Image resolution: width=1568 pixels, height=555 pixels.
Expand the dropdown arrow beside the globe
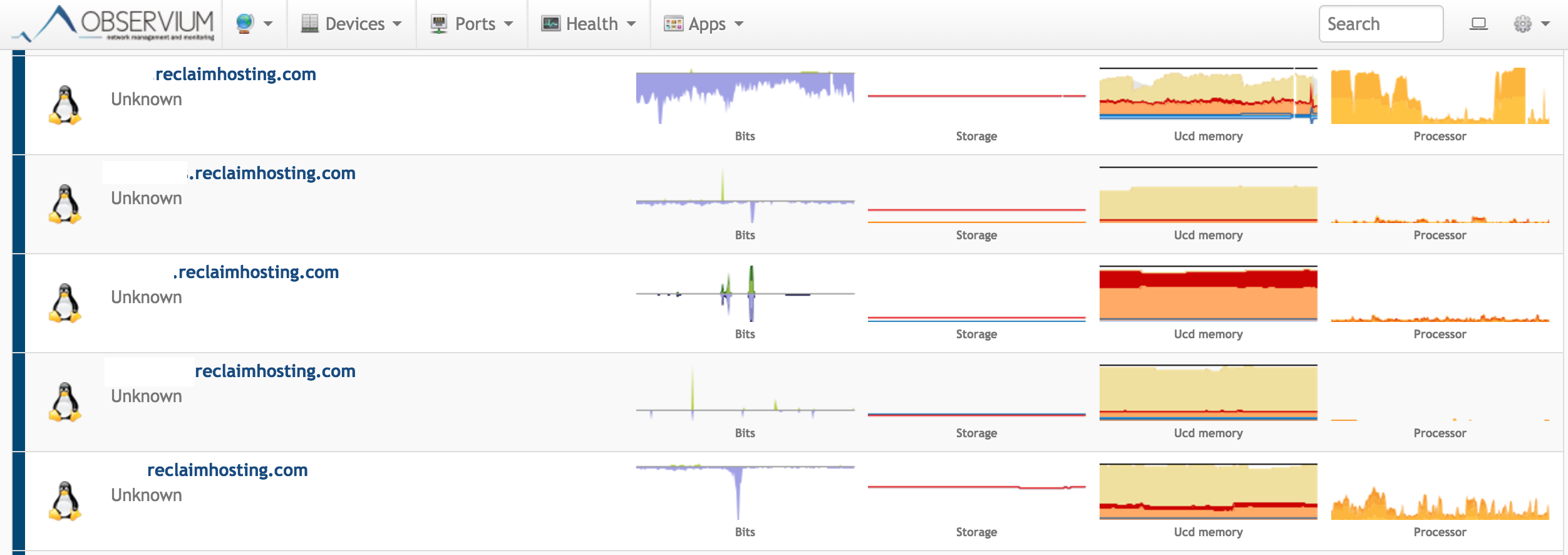(268, 24)
